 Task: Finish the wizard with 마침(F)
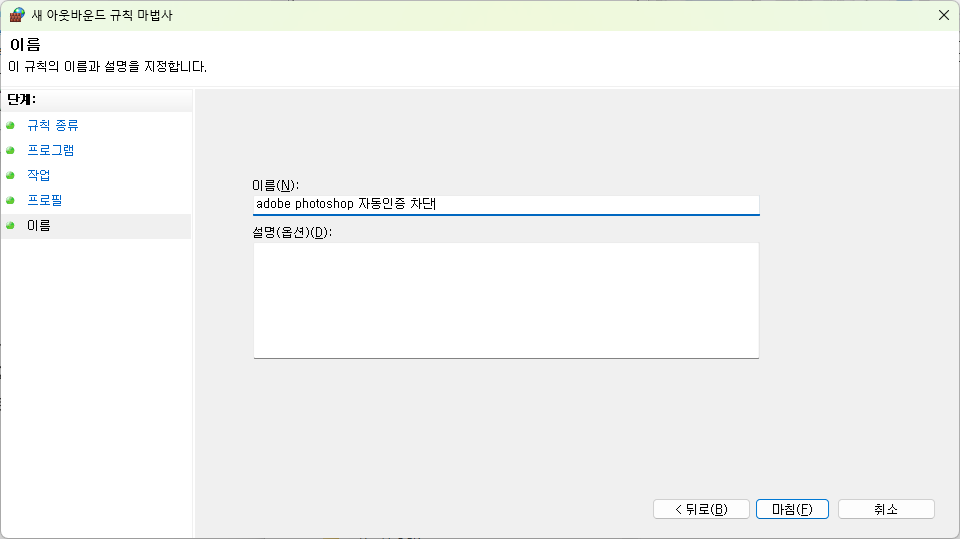[x=792, y=509]
